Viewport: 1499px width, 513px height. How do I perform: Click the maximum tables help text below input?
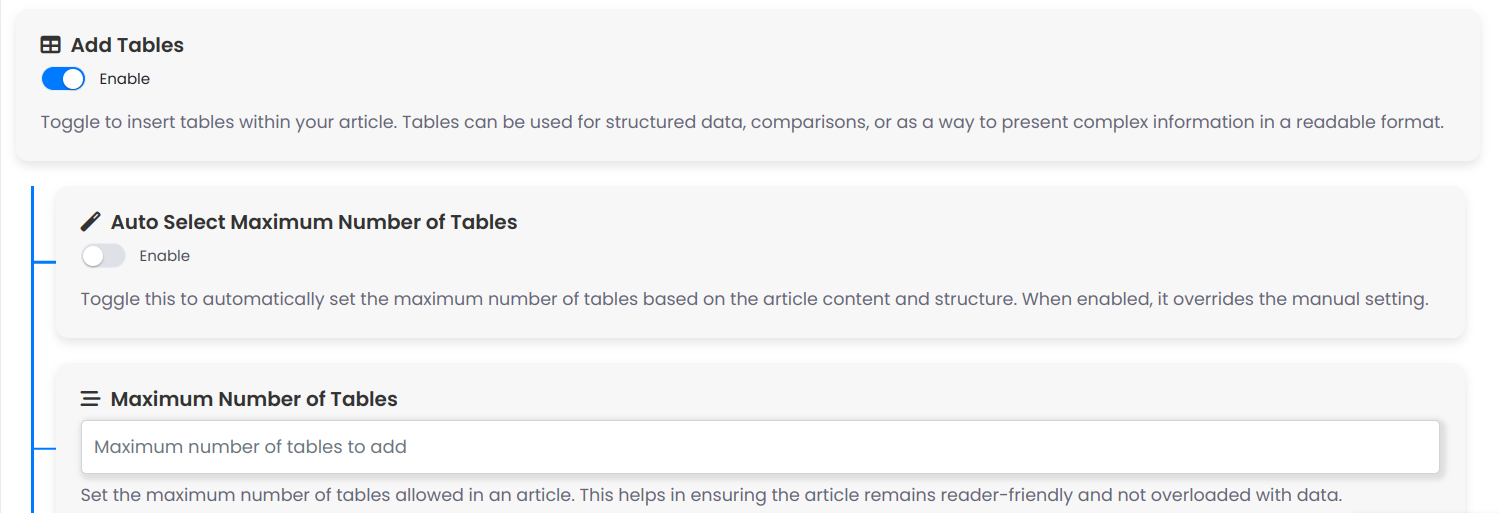[x=711, y=495]
